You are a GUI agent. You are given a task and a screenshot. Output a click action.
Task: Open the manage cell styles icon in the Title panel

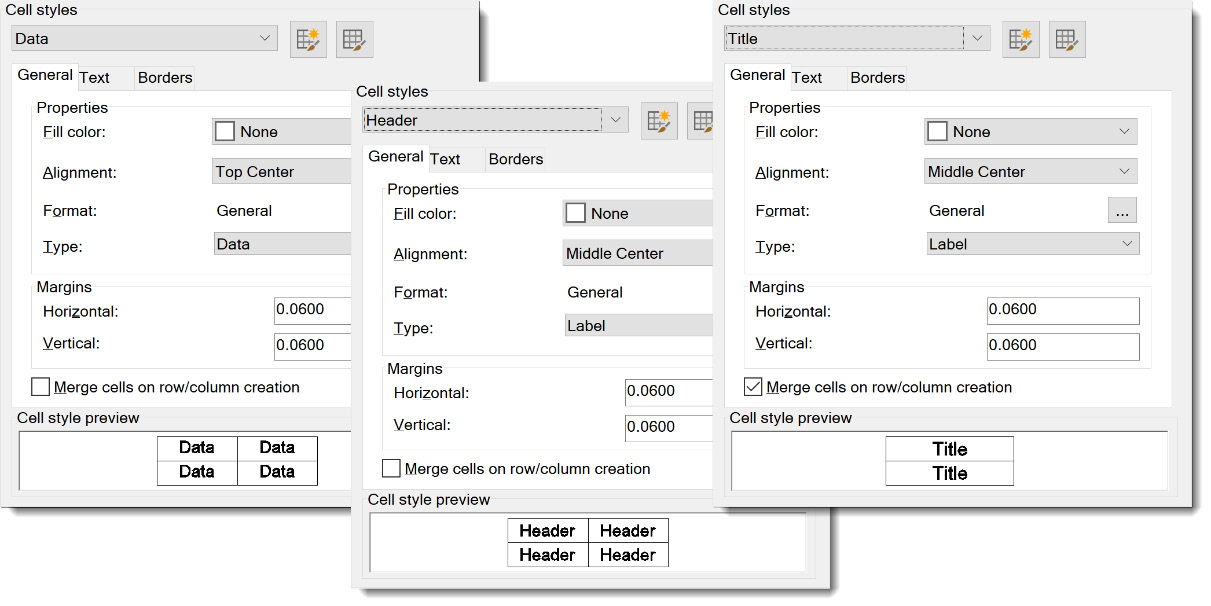point(1067,39)
